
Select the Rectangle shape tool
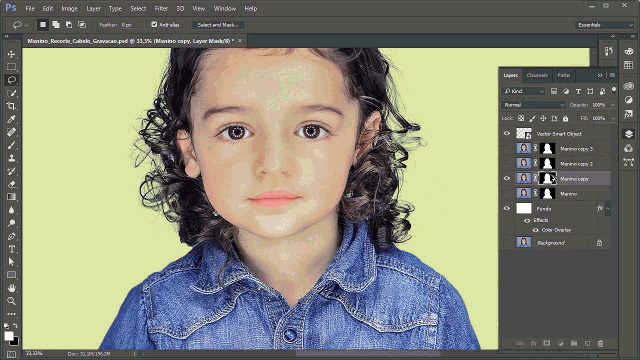click(11, 275)
